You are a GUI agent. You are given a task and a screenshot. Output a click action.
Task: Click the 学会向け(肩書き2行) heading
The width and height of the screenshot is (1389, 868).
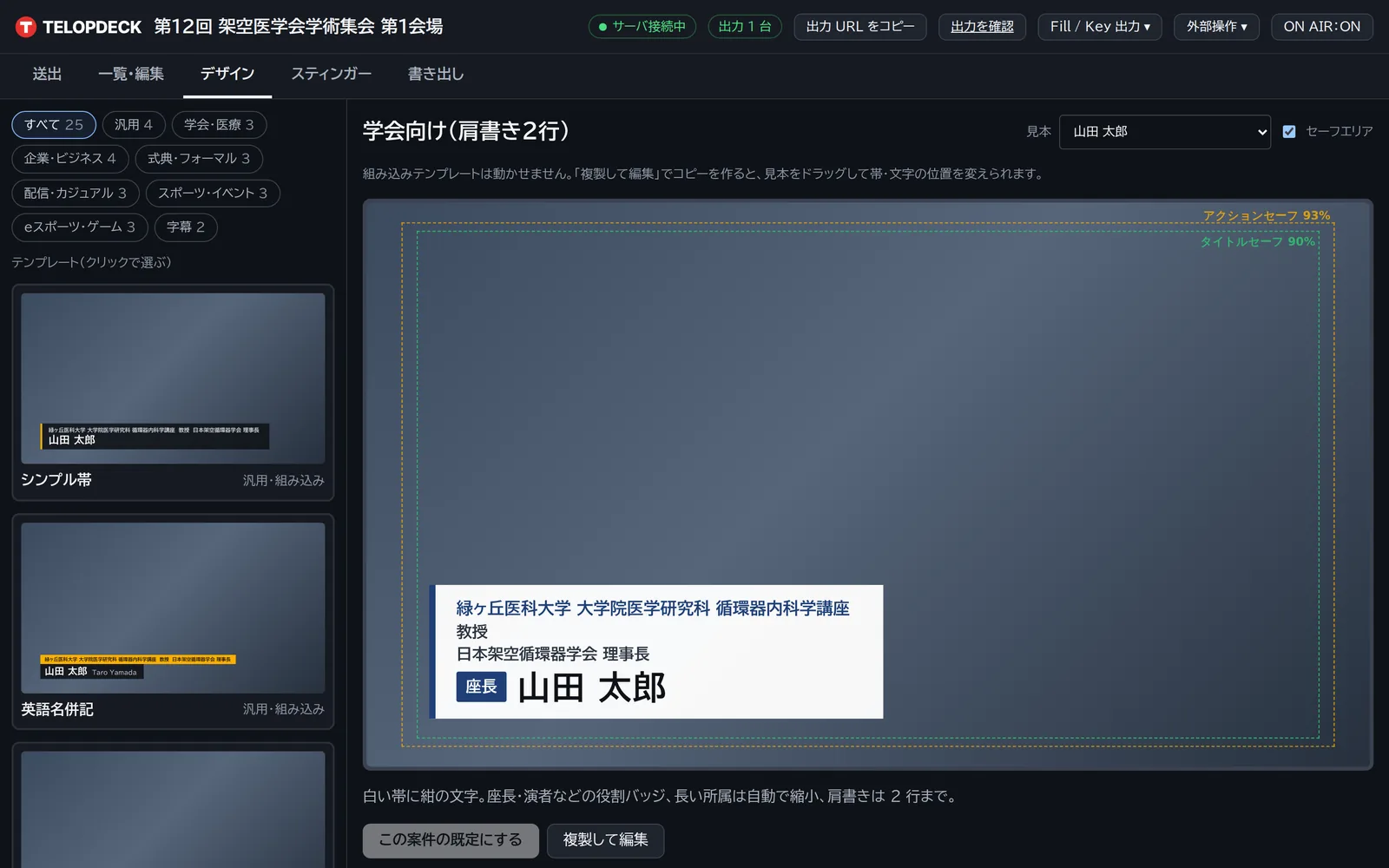[466, 131]
